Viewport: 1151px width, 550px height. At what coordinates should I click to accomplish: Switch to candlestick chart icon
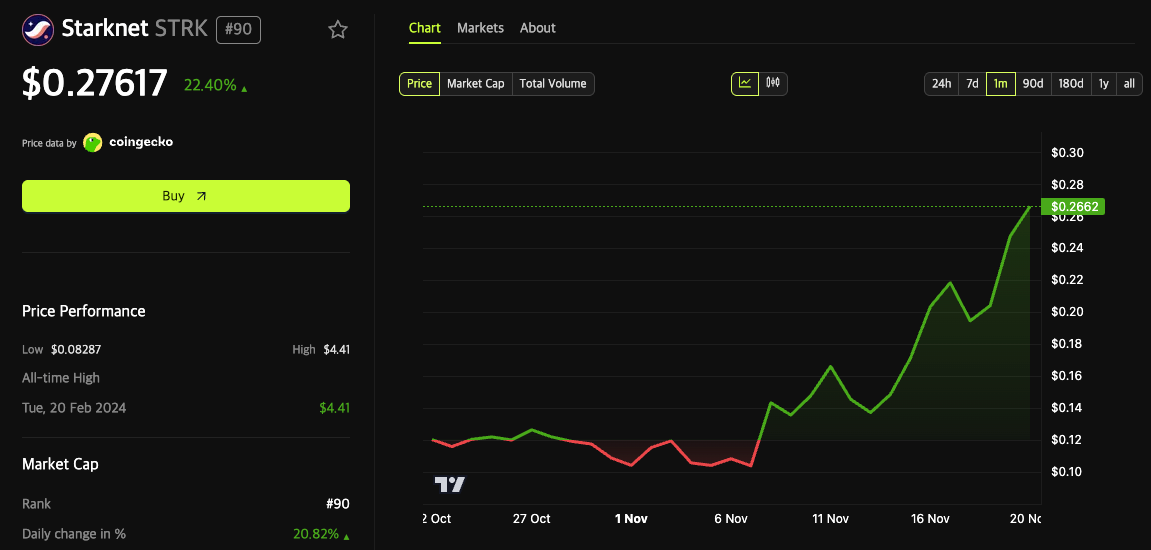[x=773, y=84]
